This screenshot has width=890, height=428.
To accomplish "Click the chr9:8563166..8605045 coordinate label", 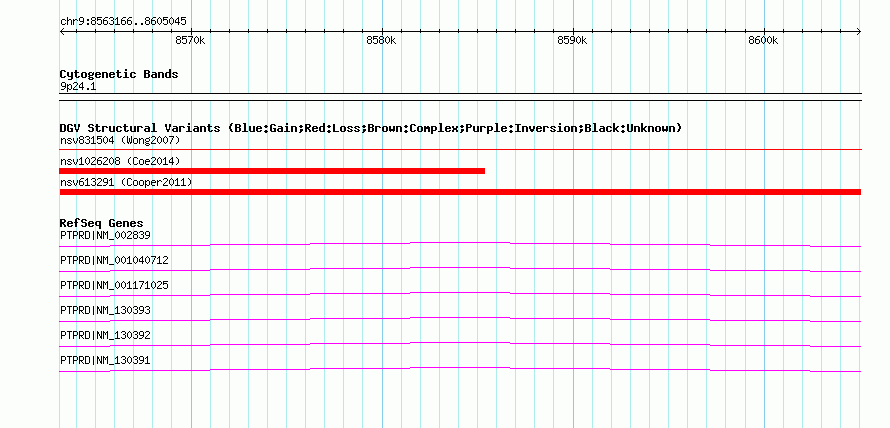I will (x=123, y=22).
